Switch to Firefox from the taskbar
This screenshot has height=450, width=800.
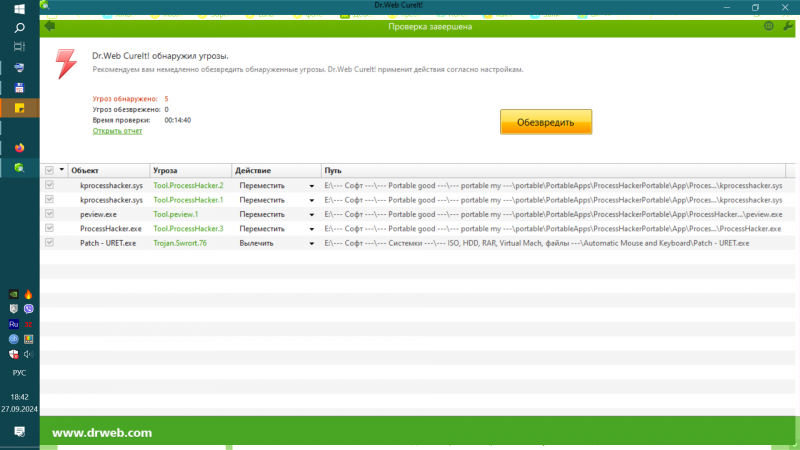19,148
